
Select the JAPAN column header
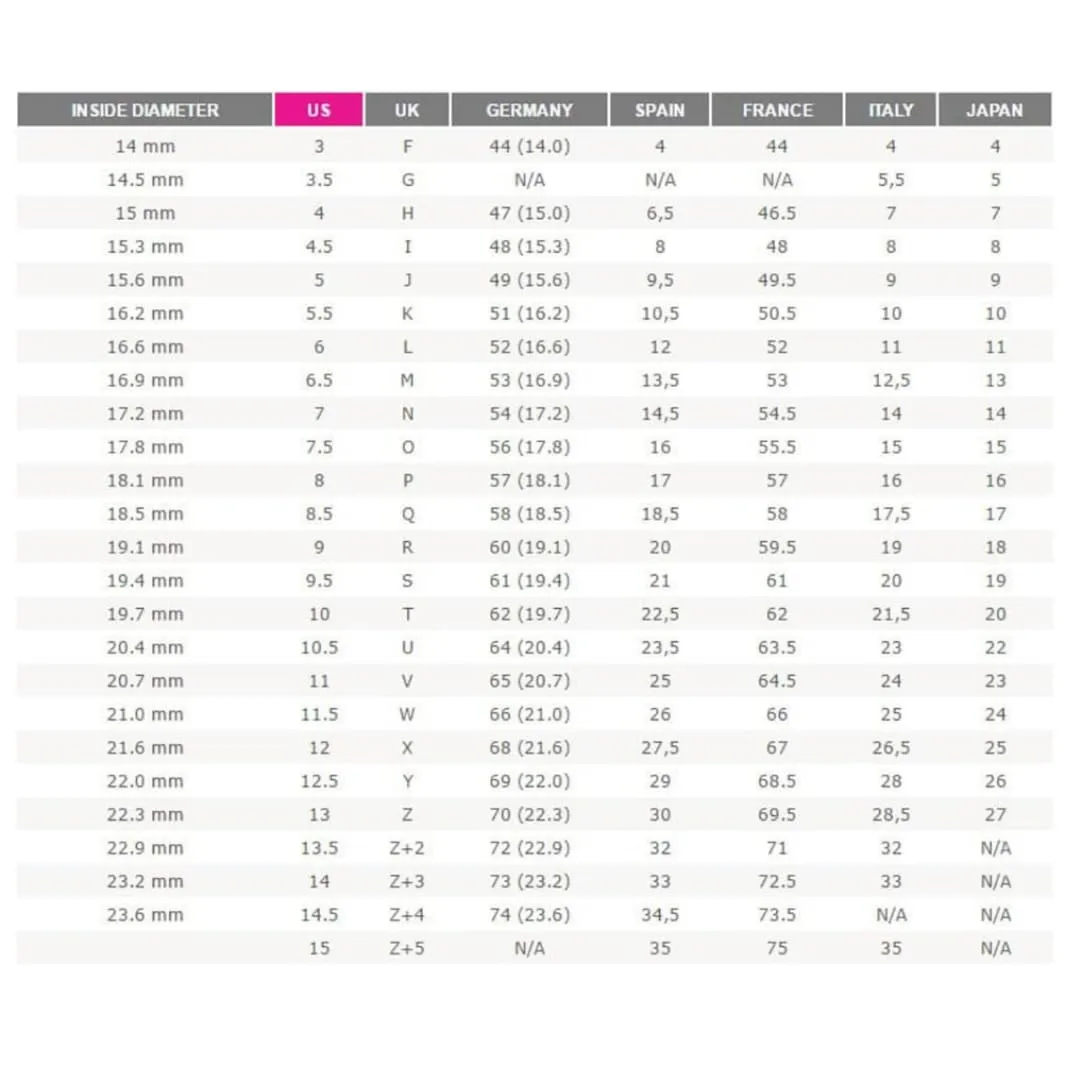tap(995, 110)
